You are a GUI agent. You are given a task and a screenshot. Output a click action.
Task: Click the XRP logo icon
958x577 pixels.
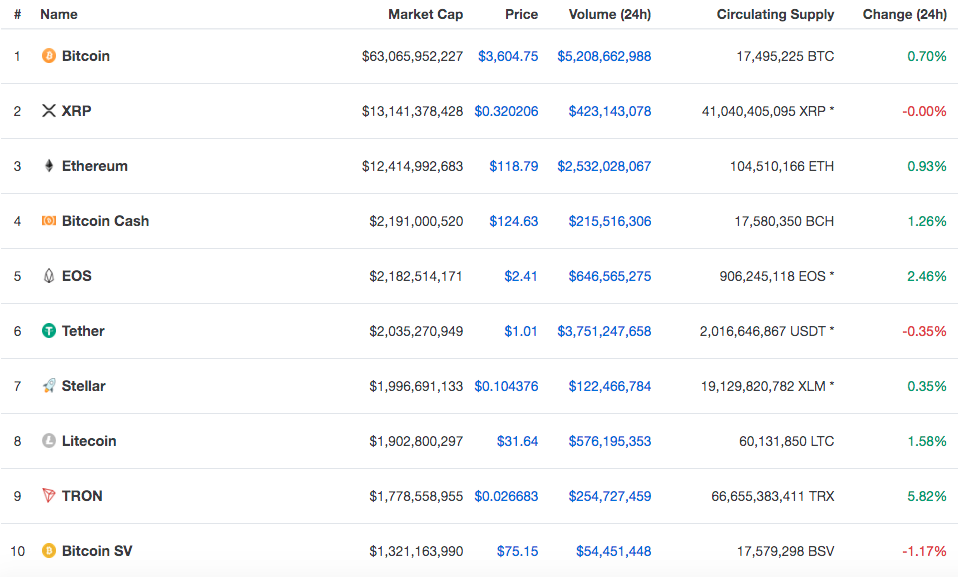tap(49, 111)
